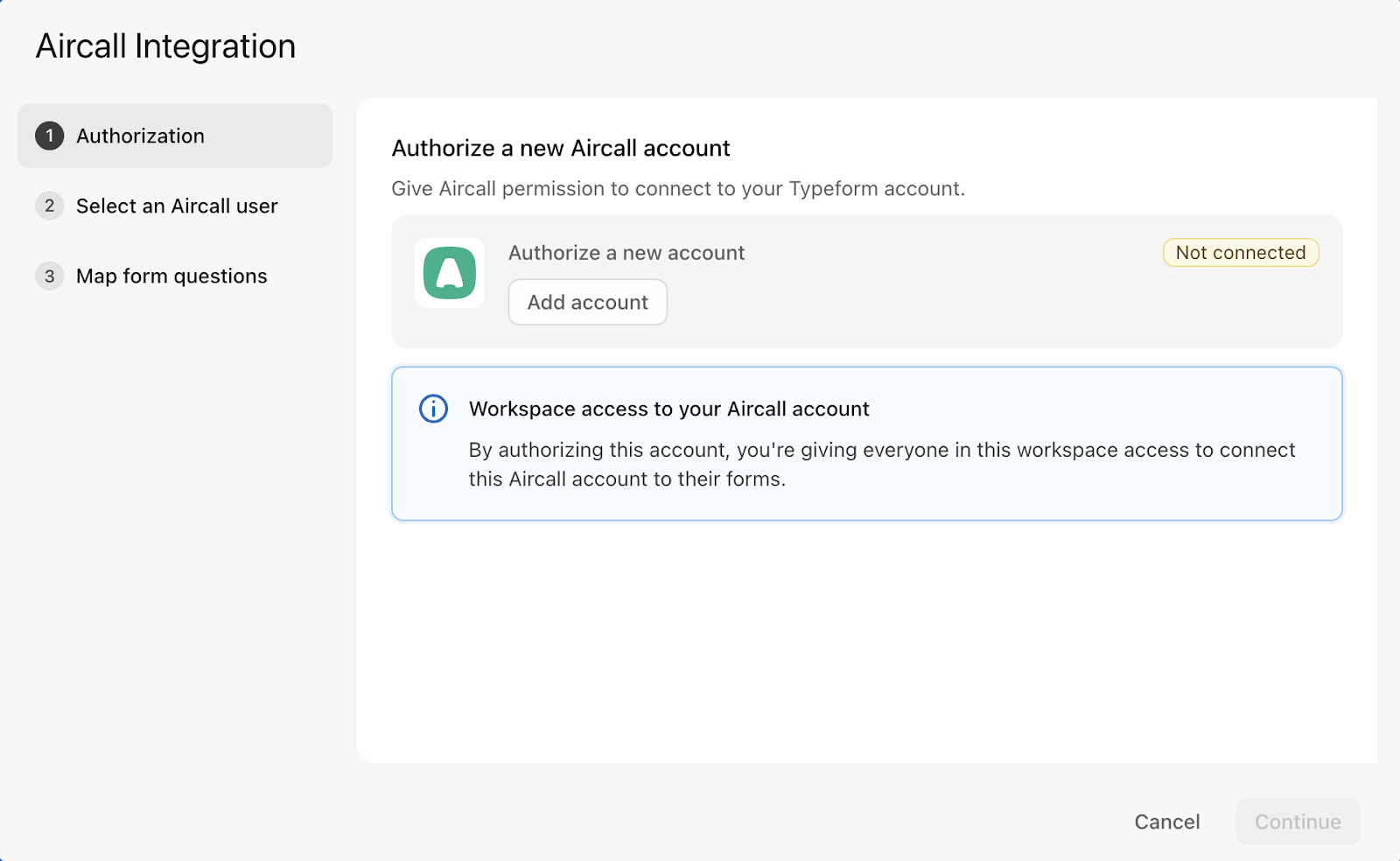
Task: Click the step number 2 badge
Action: click(x=49, y=206)
